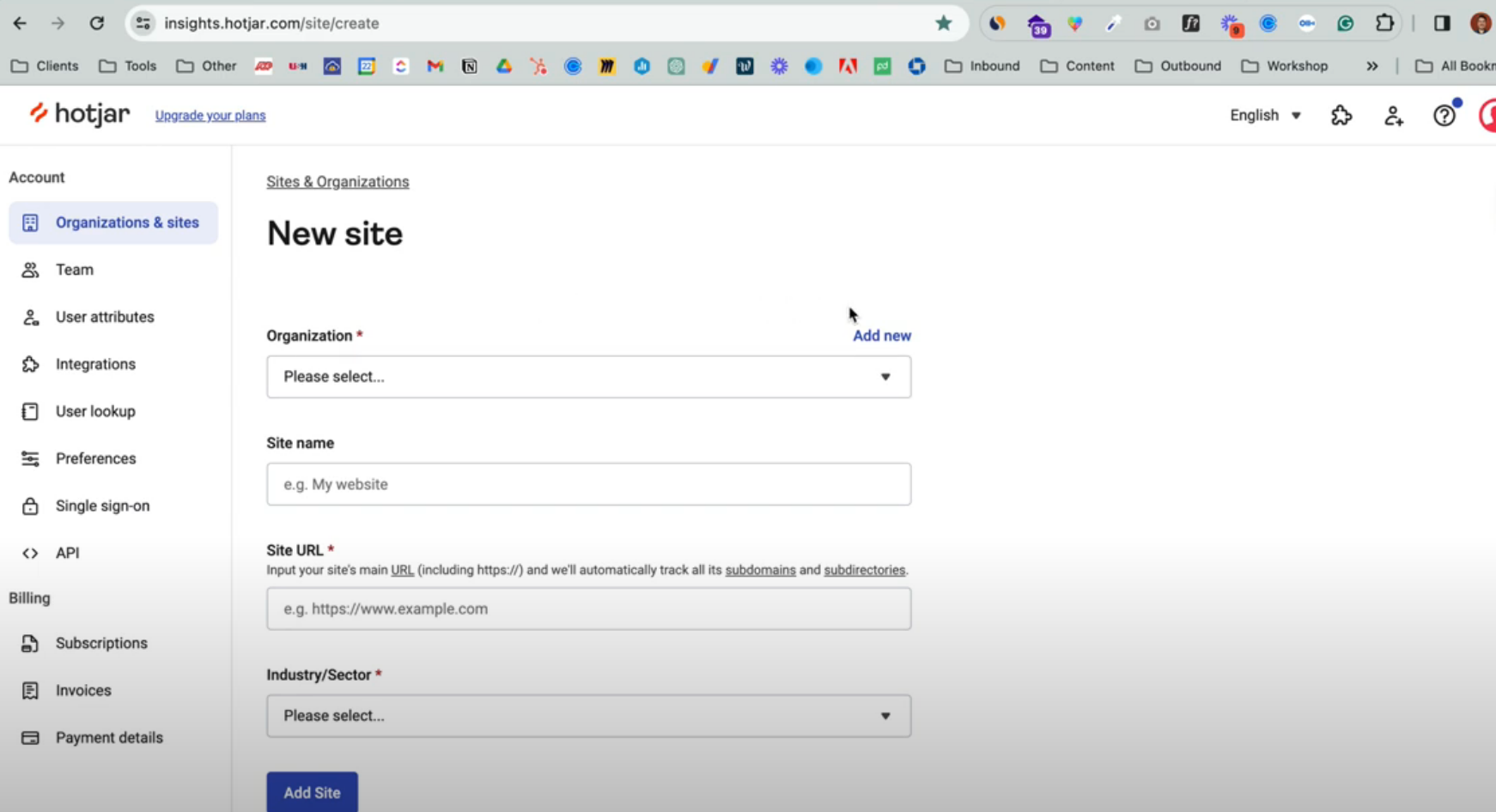Open the Content bookmarks folder
Viewport: 1496px width, 812px height.
coord(1077,66)
